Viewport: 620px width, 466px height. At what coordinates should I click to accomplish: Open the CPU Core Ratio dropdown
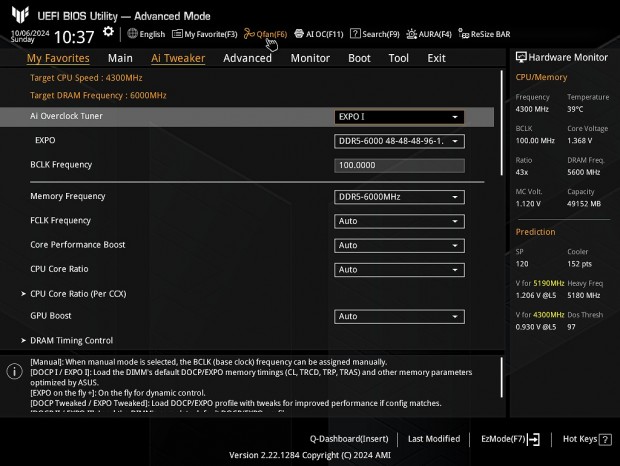399,270
